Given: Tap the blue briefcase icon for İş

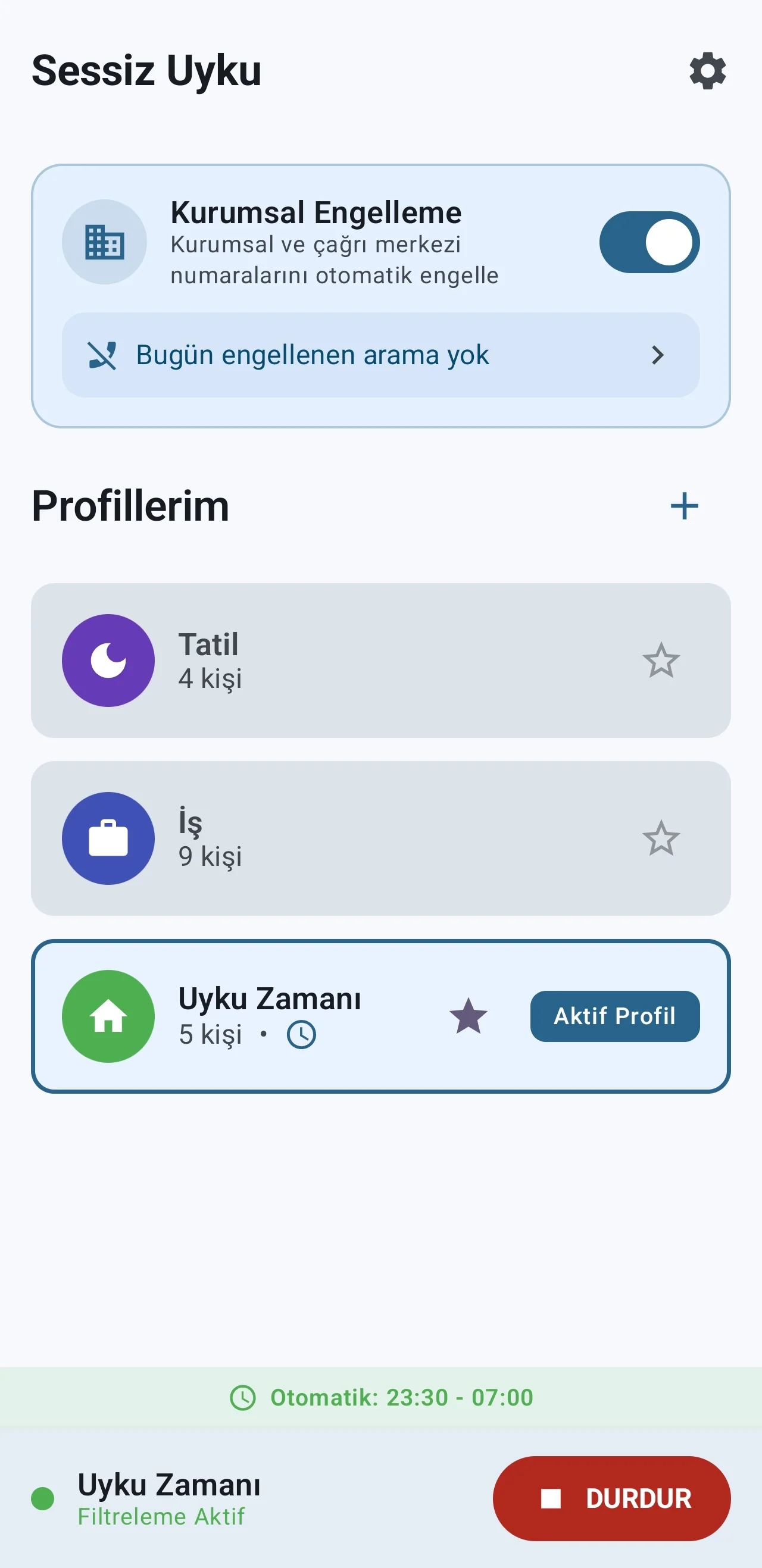Looking at the screenshot, I should point(108,838).
